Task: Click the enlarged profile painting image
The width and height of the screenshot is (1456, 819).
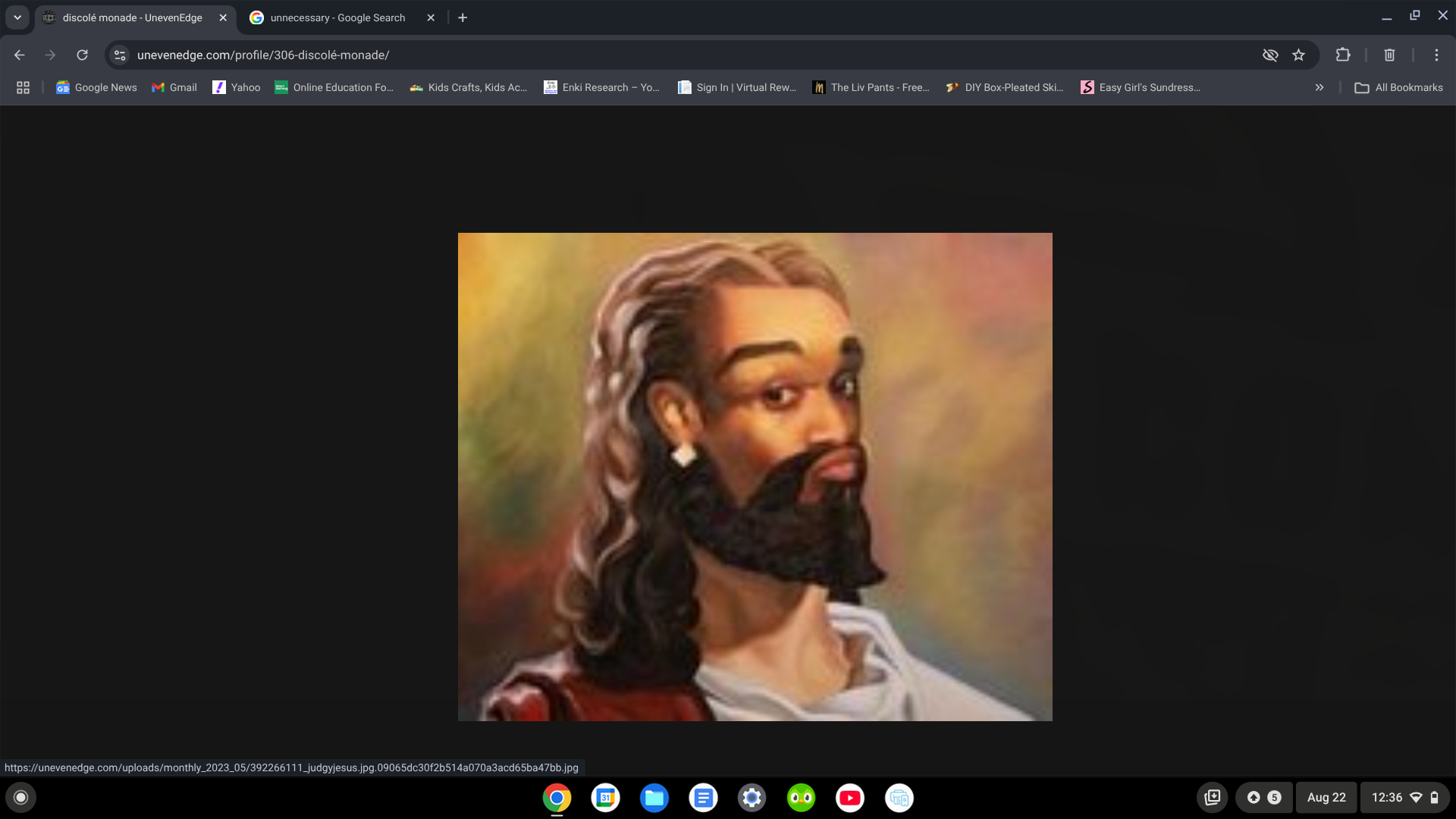Action: [755, 477]
